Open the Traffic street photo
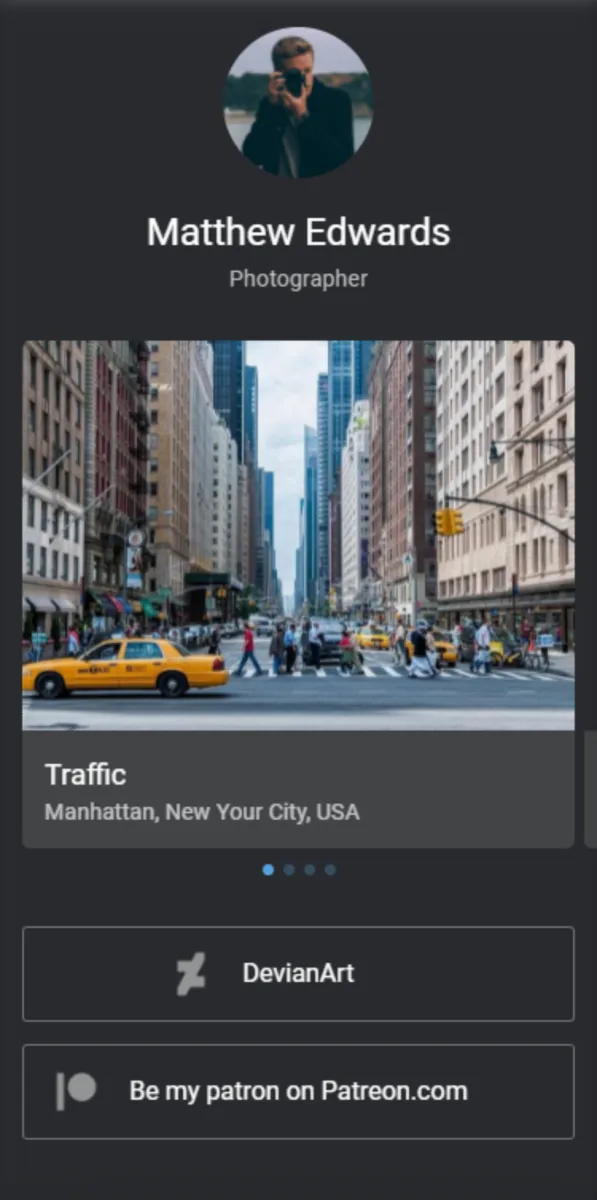Viewport: 597px width, 1200px height. tap(298, 535)
